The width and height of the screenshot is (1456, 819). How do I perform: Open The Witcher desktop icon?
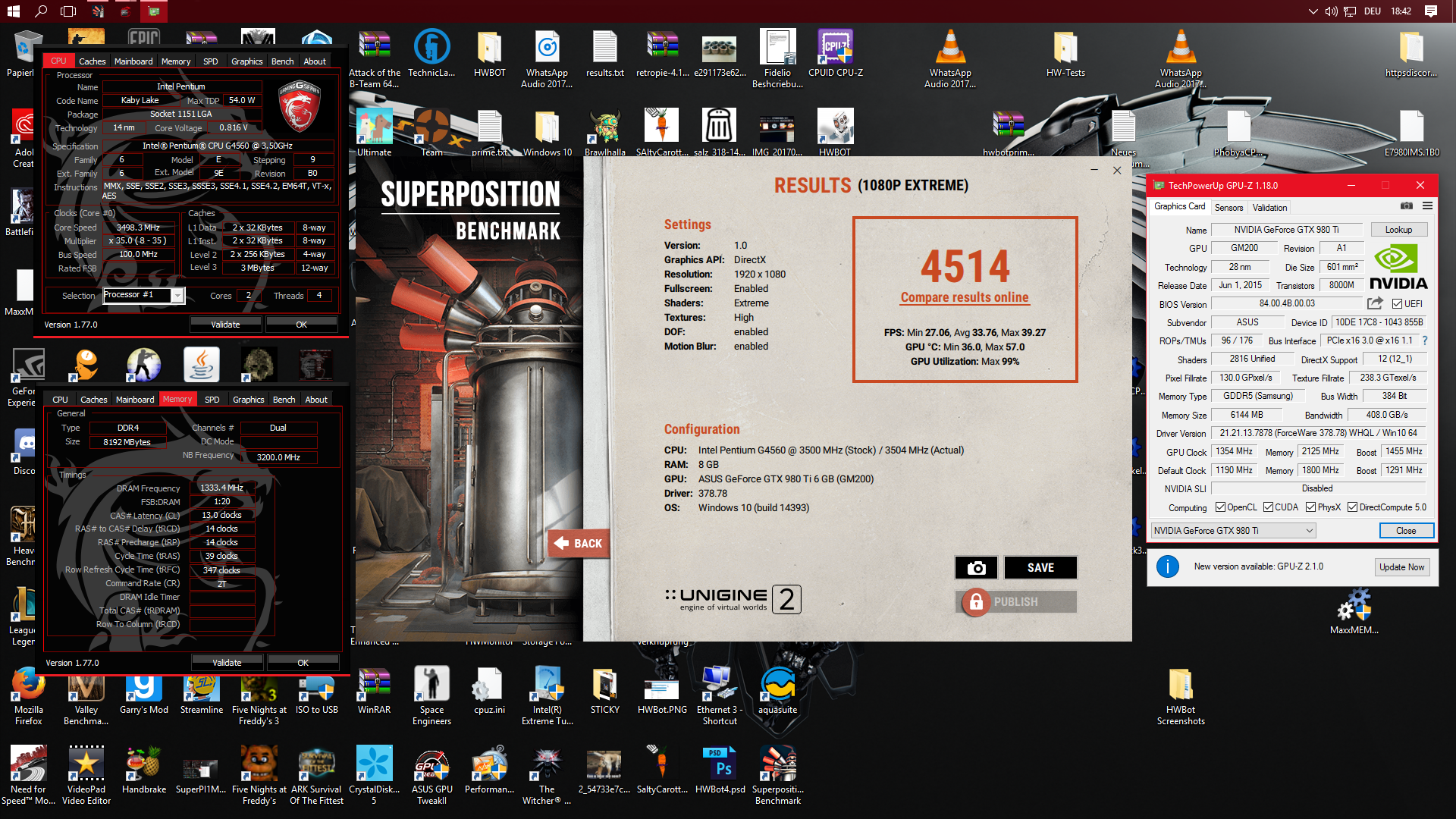(x=547, y=776)
